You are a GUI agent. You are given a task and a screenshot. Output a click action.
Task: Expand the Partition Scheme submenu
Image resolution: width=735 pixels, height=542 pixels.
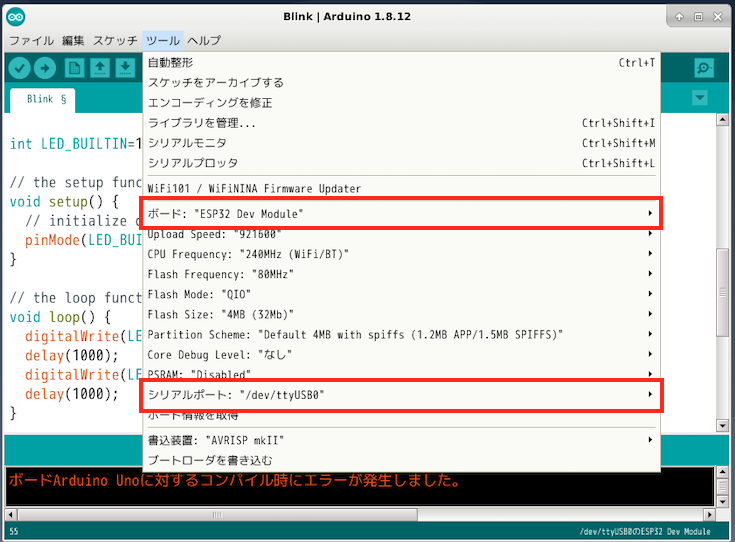tap(401, 334)
